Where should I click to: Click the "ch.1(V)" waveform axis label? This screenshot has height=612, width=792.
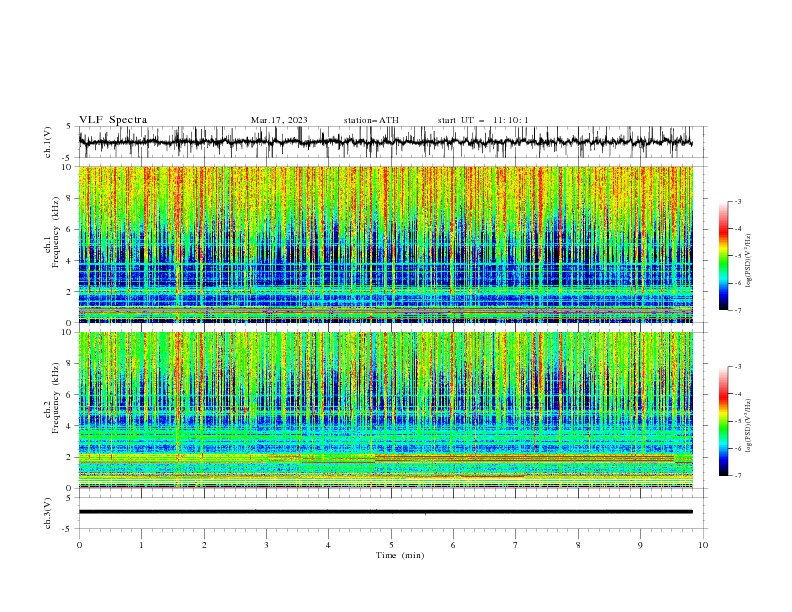[48, 142]
